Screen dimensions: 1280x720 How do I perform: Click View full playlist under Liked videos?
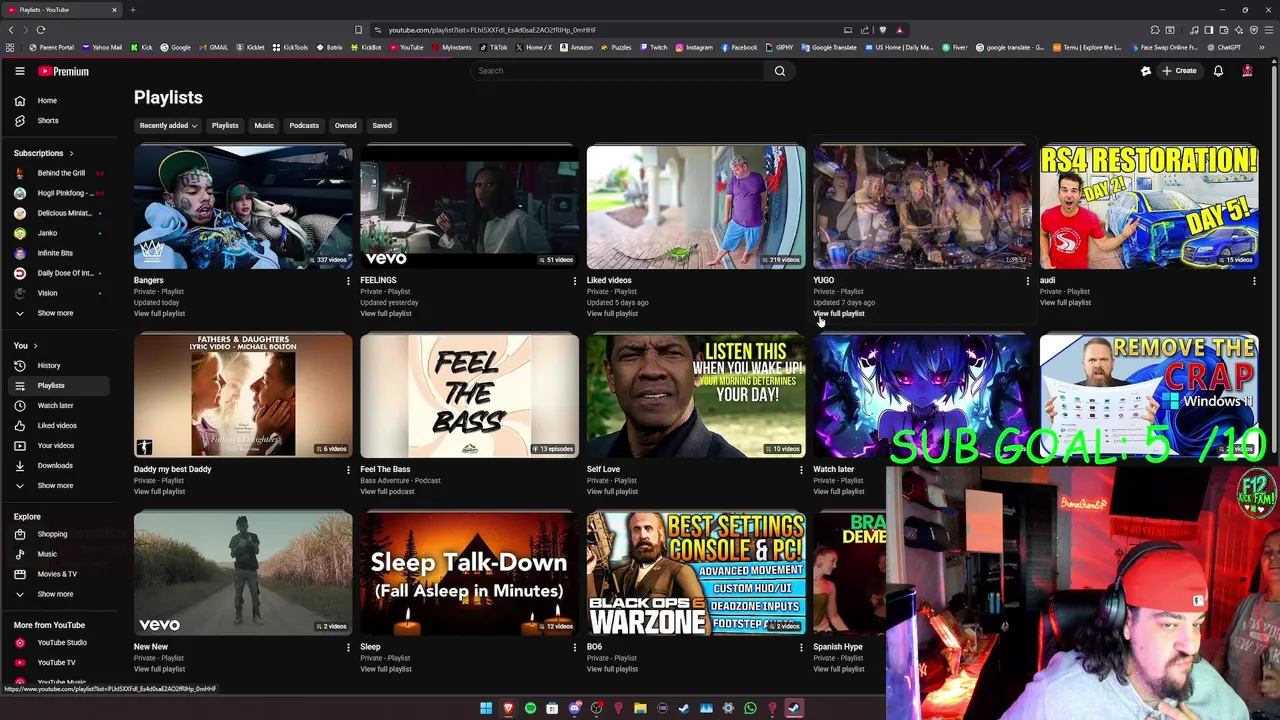tap(612, 314)
